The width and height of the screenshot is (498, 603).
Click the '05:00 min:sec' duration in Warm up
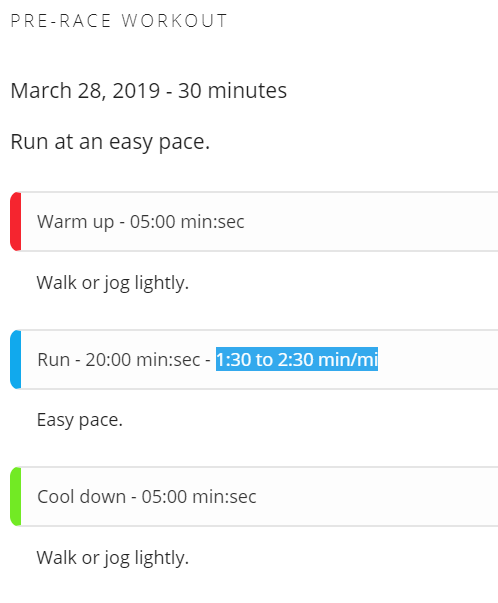(x=187, y=222)
